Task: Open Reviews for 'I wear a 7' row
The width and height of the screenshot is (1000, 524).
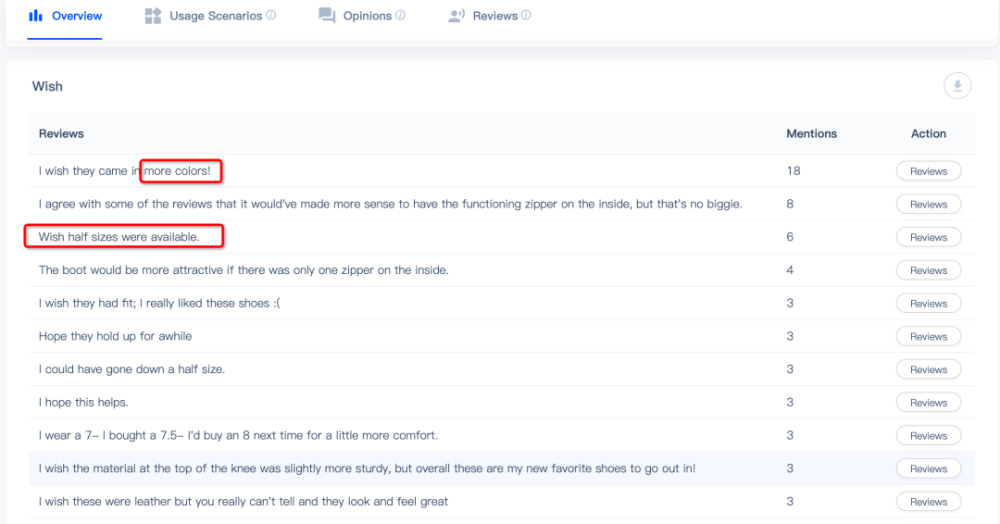Action: coord(928,436)
